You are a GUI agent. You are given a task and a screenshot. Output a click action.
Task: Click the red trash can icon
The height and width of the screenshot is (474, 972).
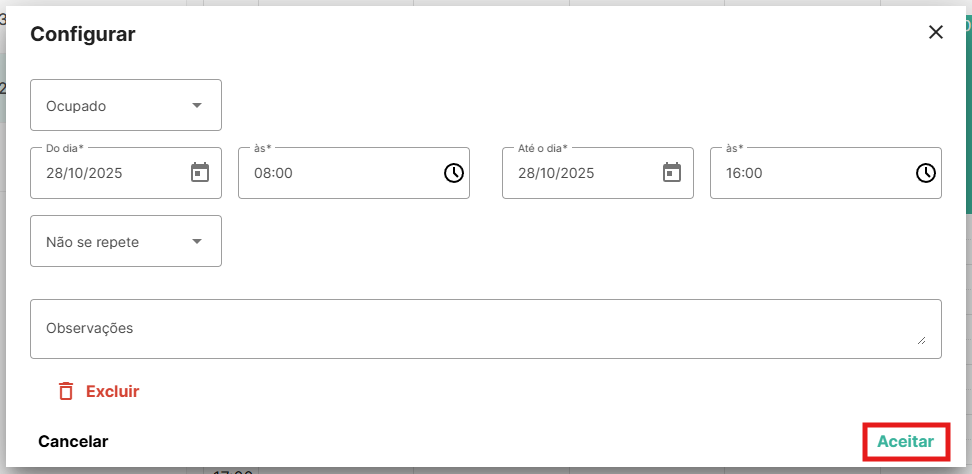tap(66, 391)
